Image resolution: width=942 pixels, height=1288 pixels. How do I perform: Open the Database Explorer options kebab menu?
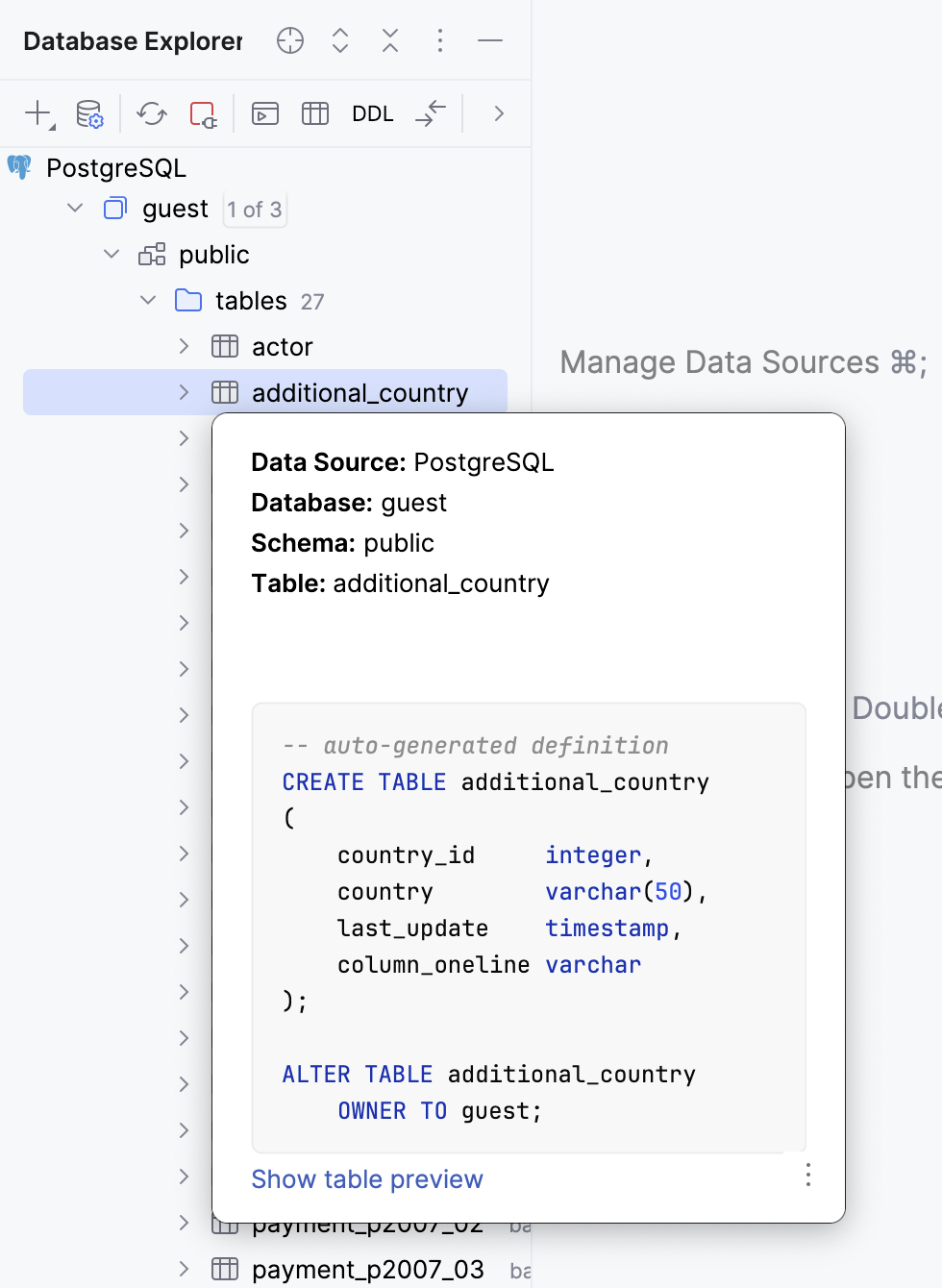(x=439, y=40)
